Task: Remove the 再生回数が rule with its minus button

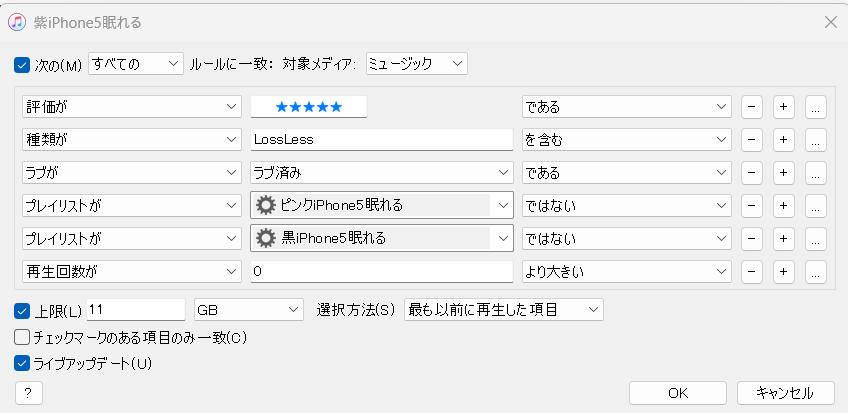Action: point(752,271)
